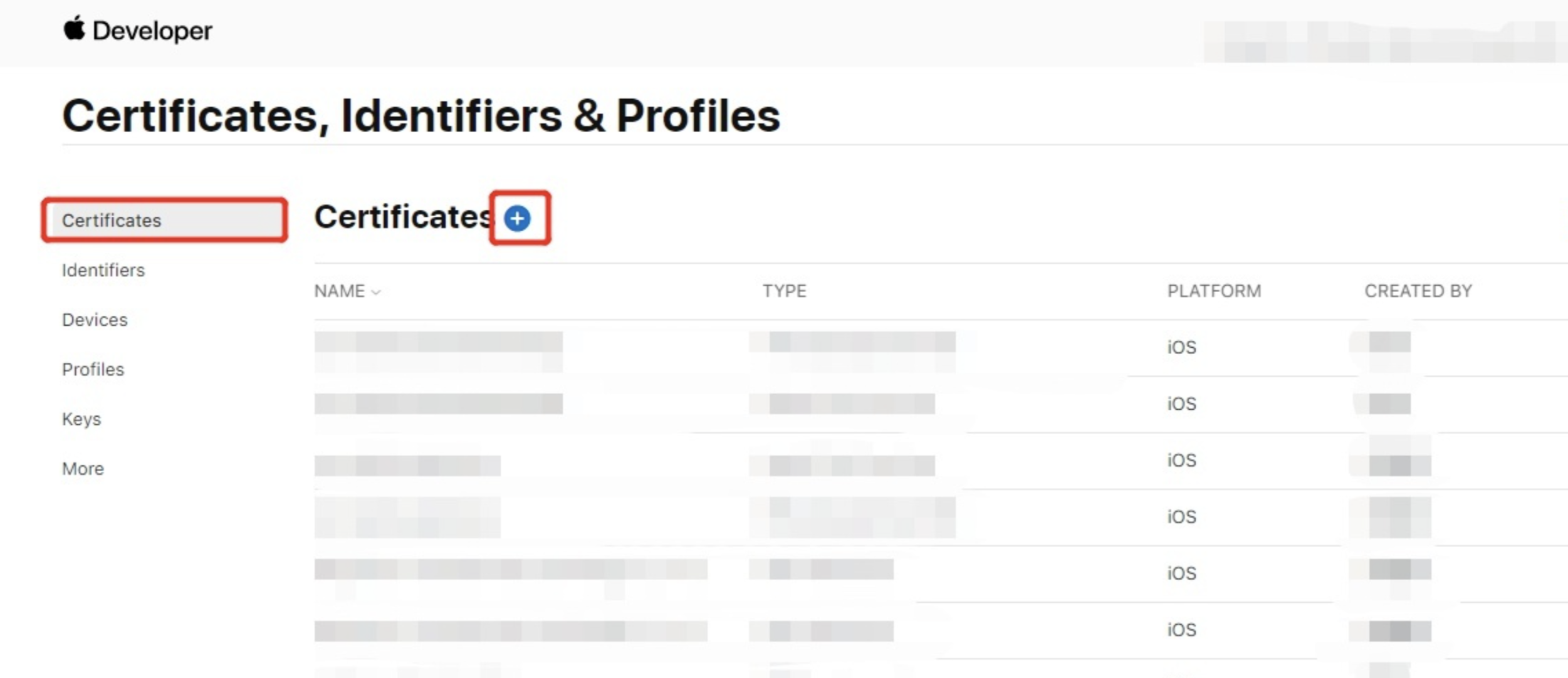Sort by the NAME column chevron
1568x678 pixels.
click(x=376, y=292)
